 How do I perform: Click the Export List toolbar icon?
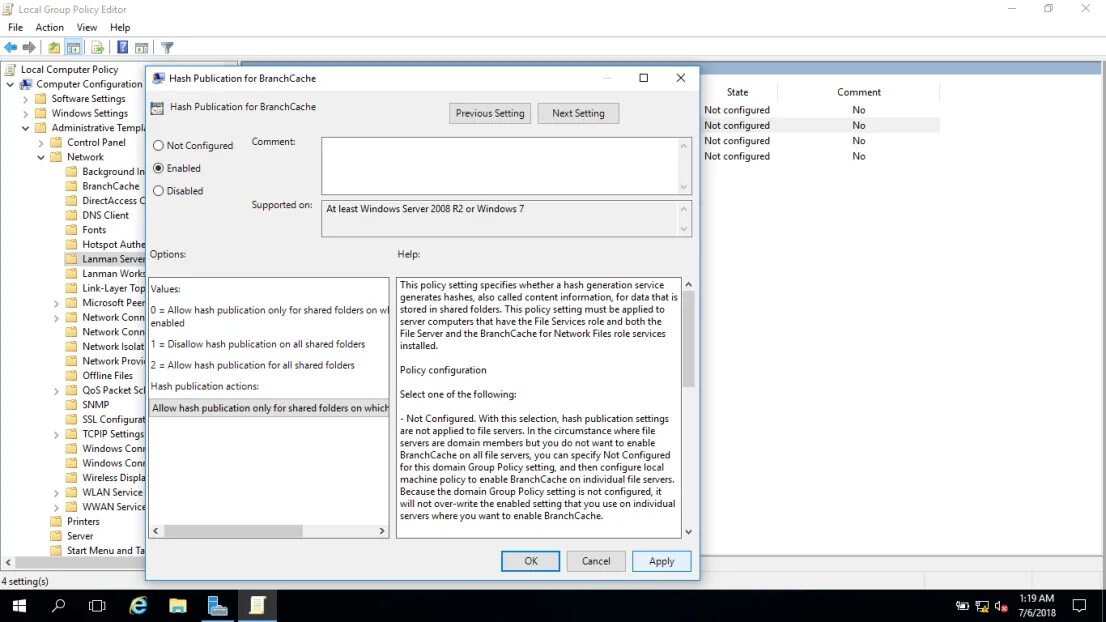pyautogui.click(x=97, y=47)
